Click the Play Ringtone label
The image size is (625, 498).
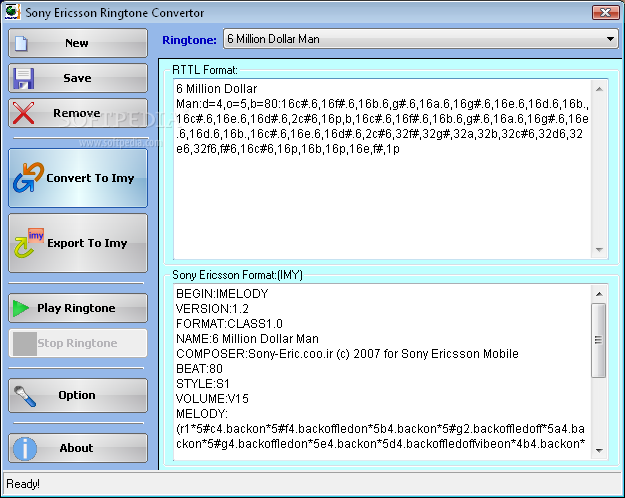coord(76,308)
